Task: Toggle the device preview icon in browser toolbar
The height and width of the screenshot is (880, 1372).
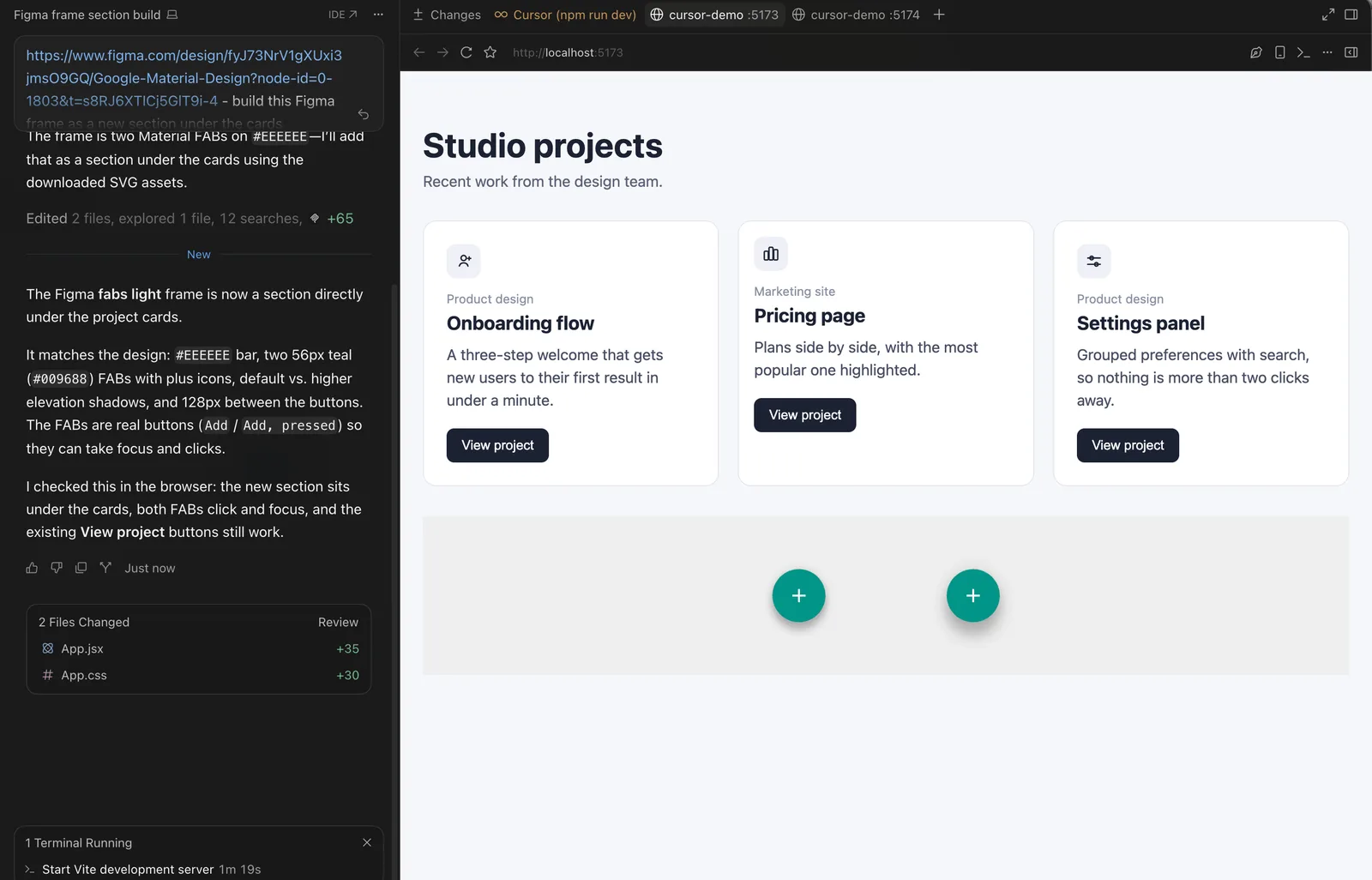Action: (1280, 52)
